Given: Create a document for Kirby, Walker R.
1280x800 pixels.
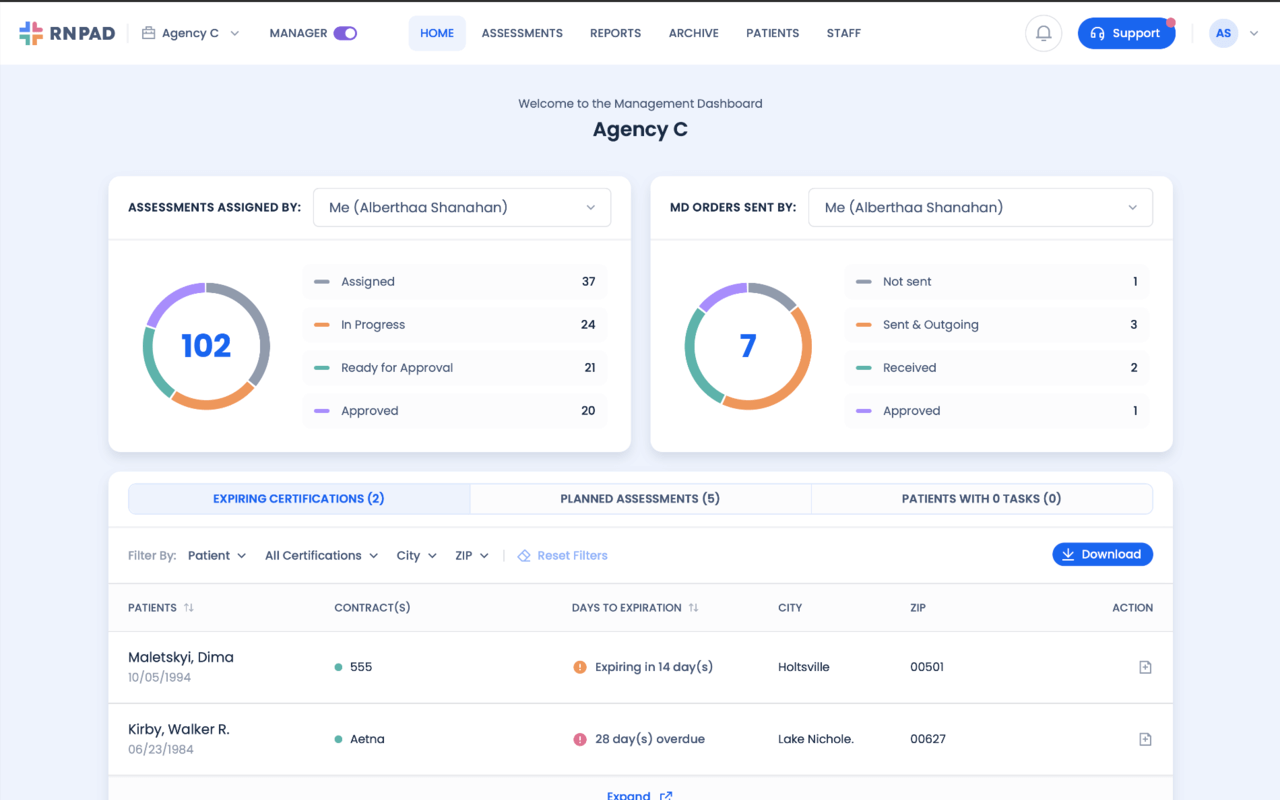Looking at the screenshot, I should coord(1144,739).
